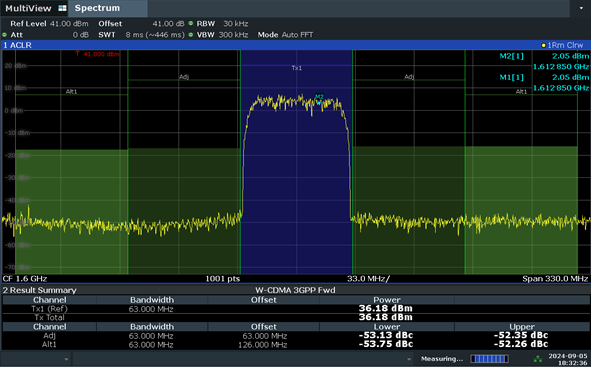591x368 pixels.
Task: Select the 2 Result Summary title
Action: [x=40, y=290]
